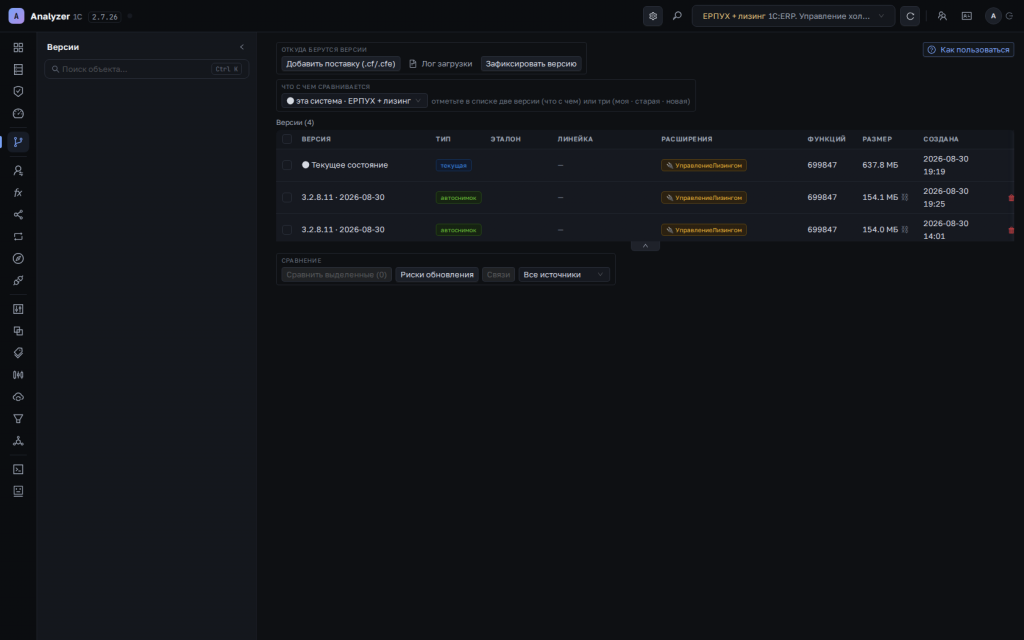Delete the snapshot version created at 14:01

(x=1011, y=230)
